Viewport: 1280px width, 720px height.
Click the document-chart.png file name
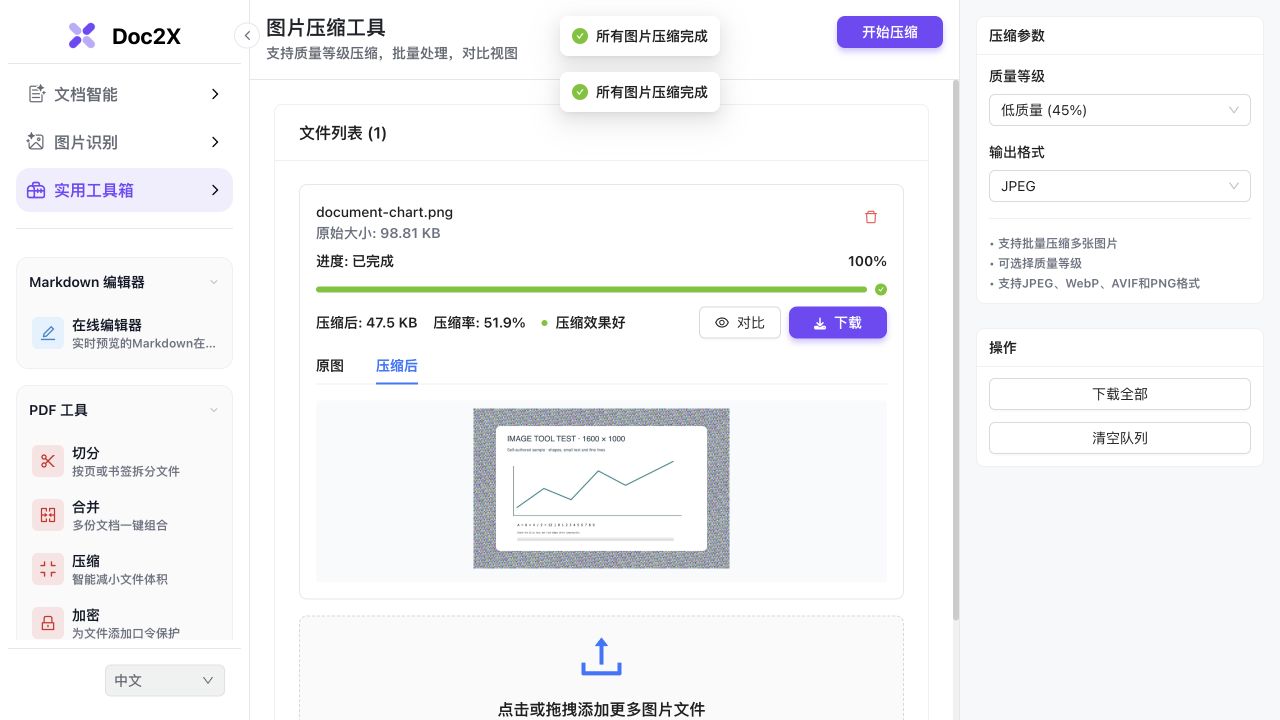point(384,212)
